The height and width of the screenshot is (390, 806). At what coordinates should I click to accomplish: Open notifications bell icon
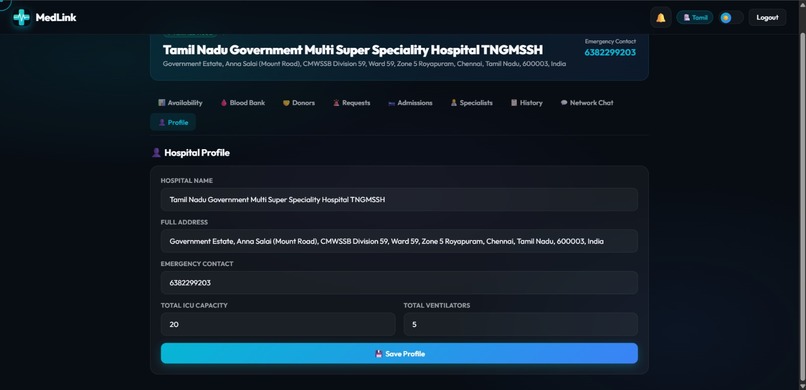pos(661,17)
